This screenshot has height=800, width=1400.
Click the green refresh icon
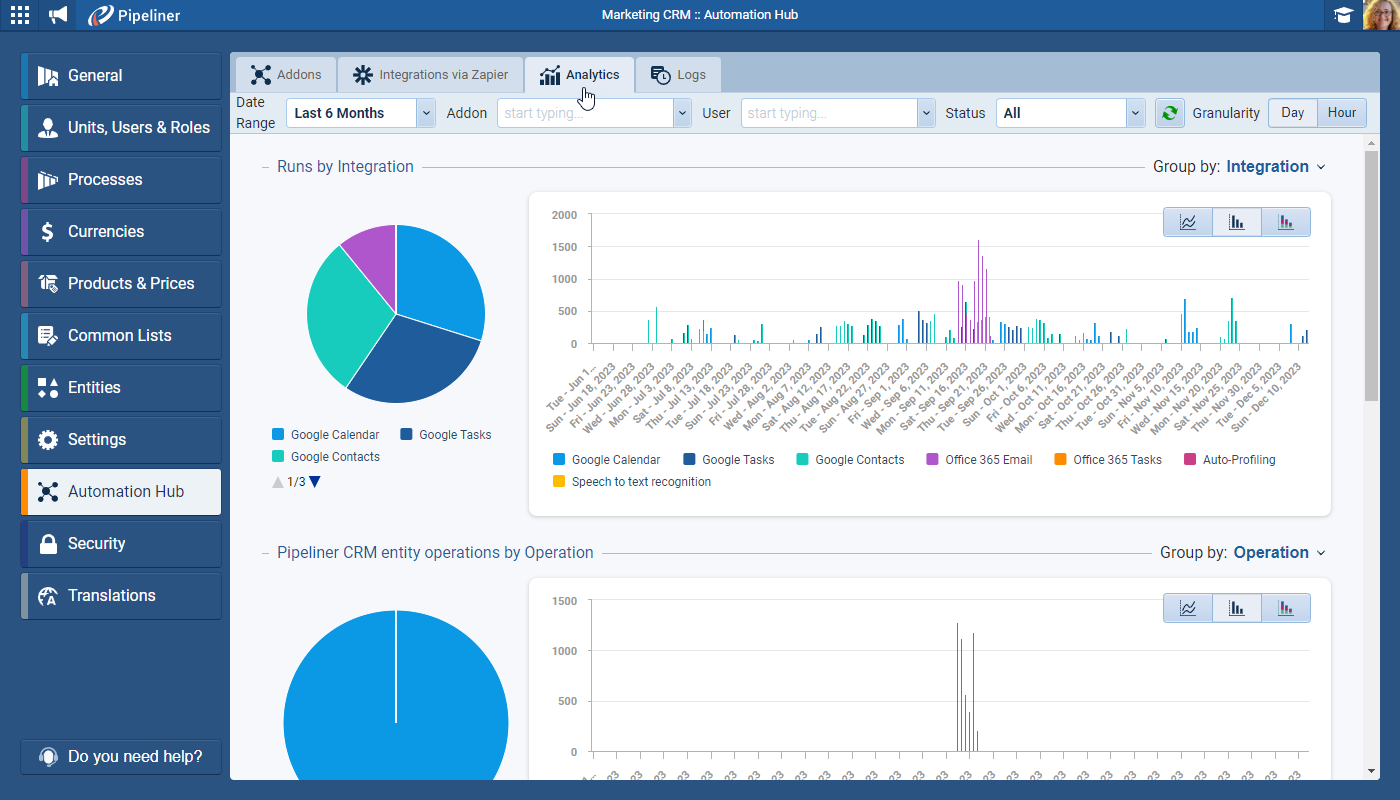(1168, 113)
